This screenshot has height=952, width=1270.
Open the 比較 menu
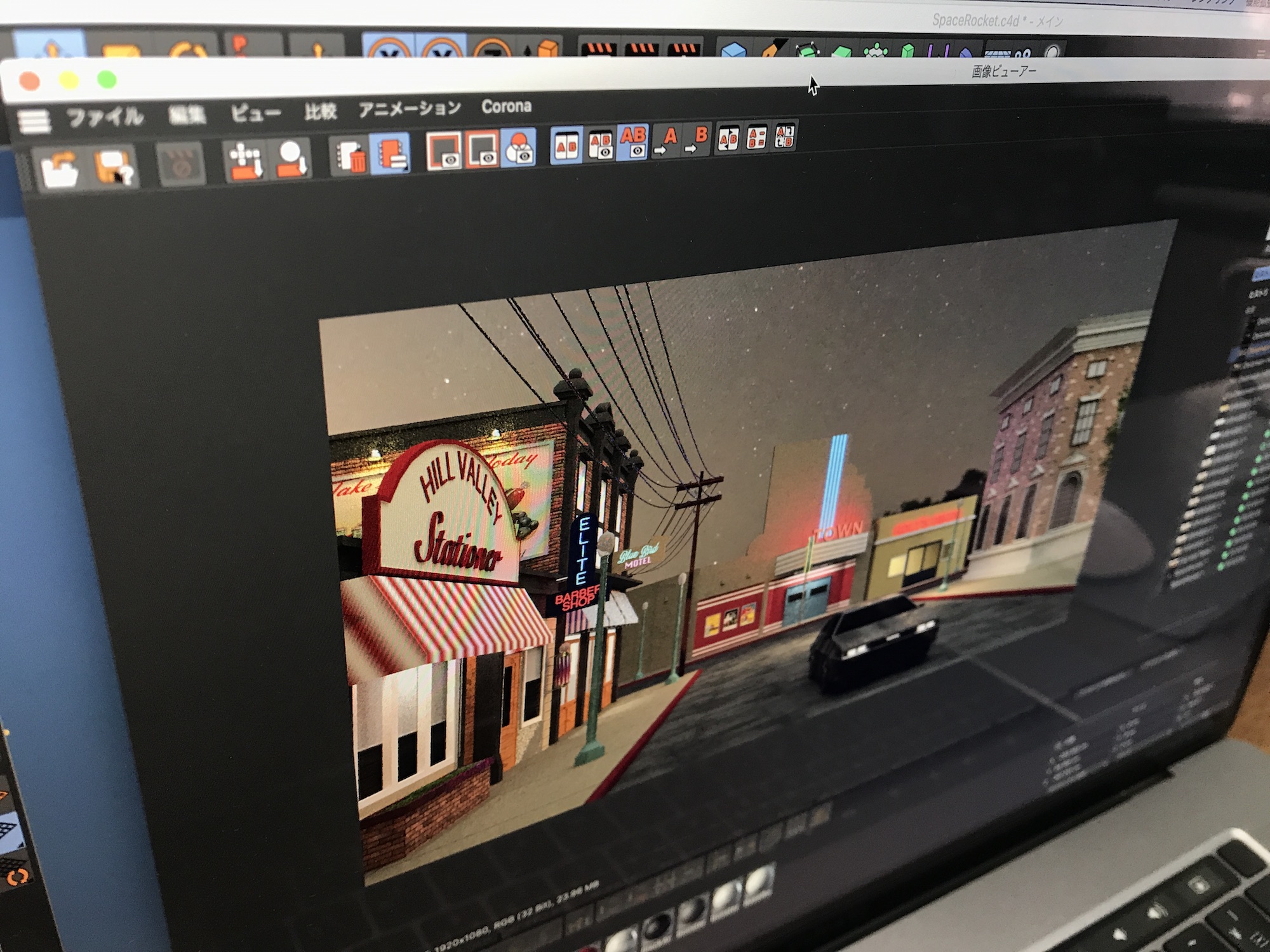(x=320, y=112)
